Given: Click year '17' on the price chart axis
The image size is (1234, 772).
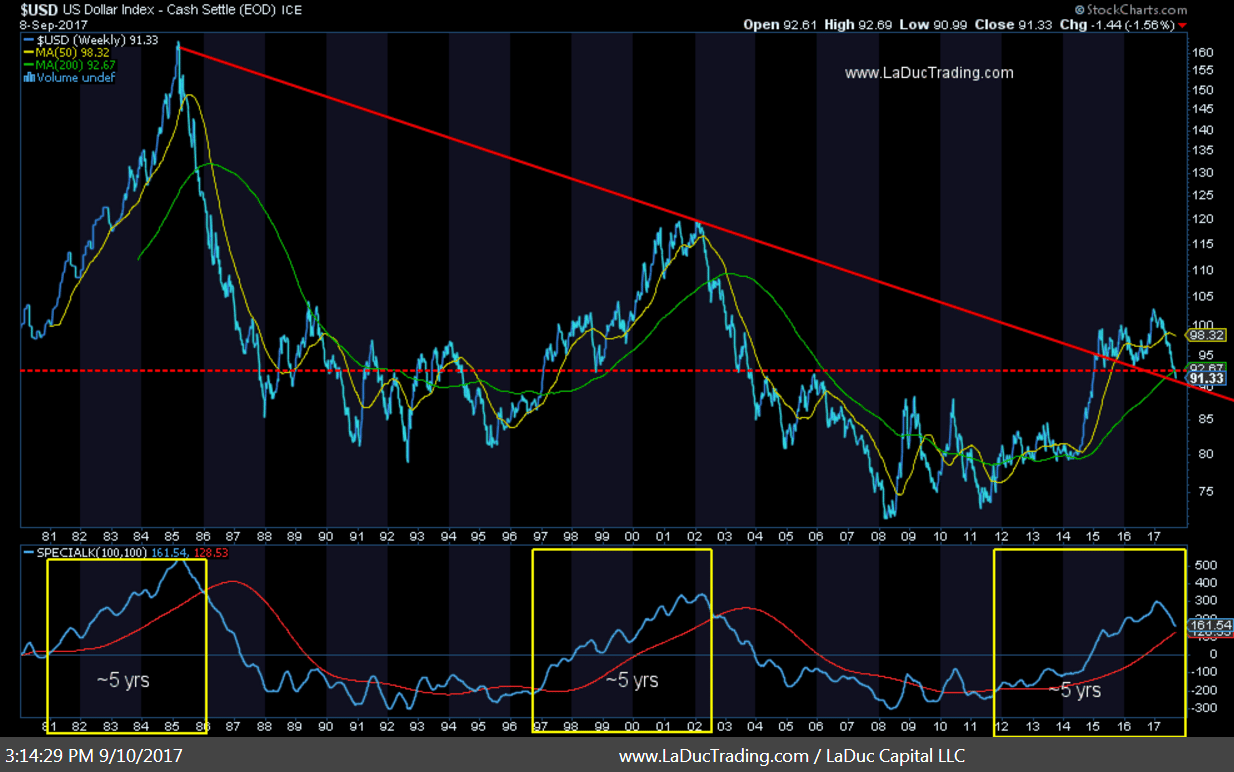Looking at the screenshot, I should (x=1155, y=537).
